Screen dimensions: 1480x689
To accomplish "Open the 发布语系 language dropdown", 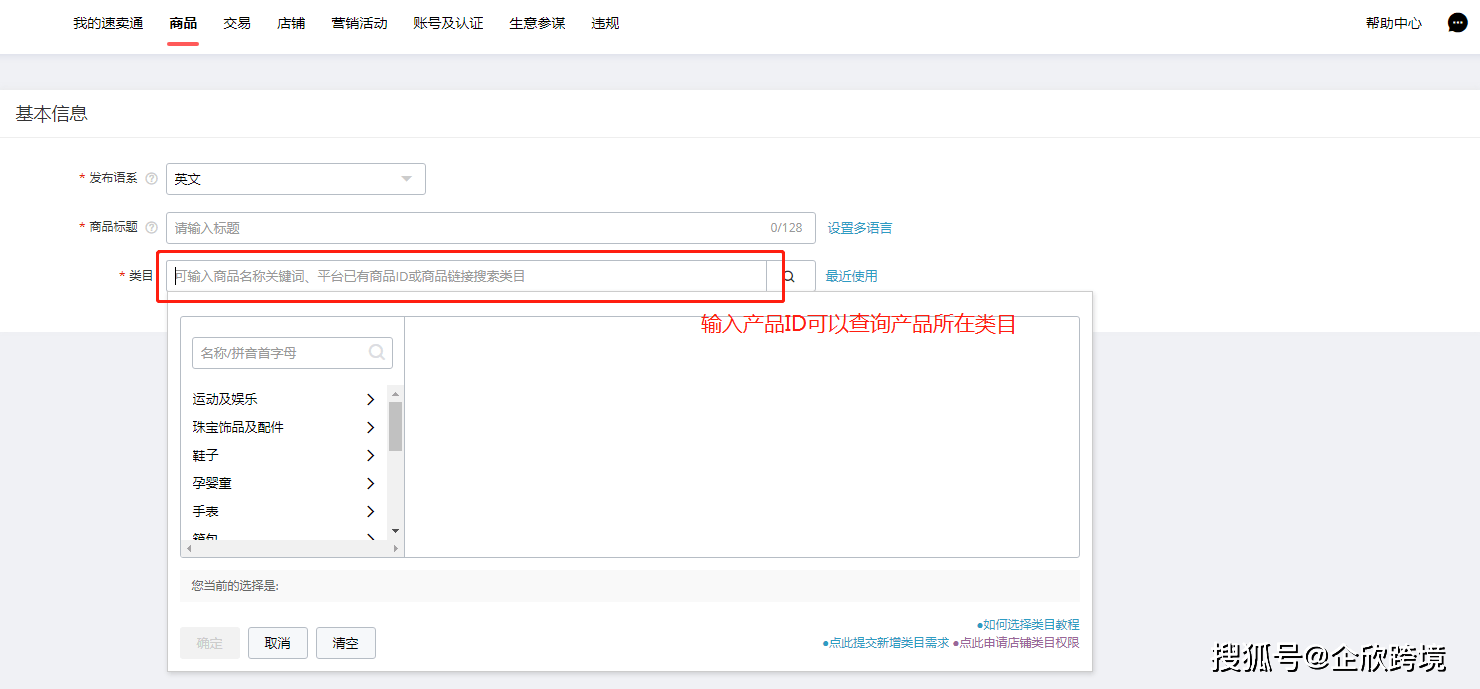I will click(295, 179).
